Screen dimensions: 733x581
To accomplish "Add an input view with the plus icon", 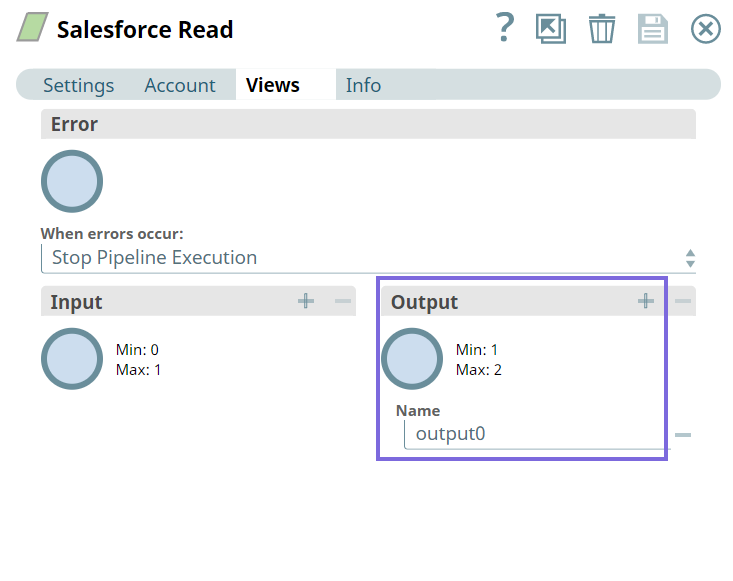I will point(306,301).
